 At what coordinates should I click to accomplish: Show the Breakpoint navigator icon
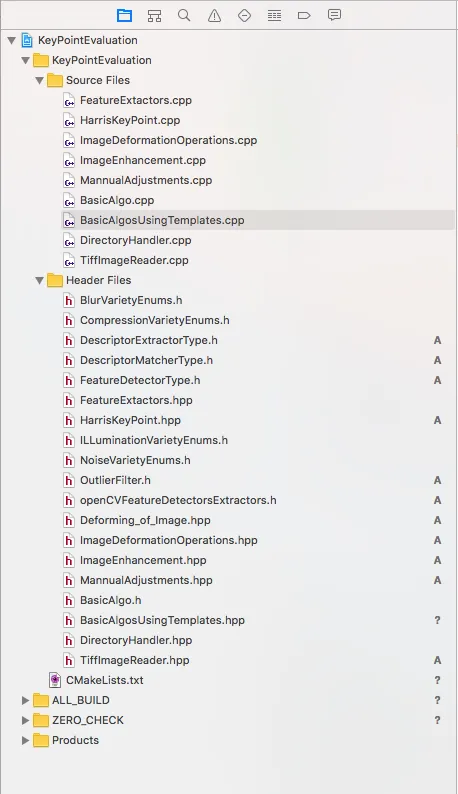[x=304, y=16]
